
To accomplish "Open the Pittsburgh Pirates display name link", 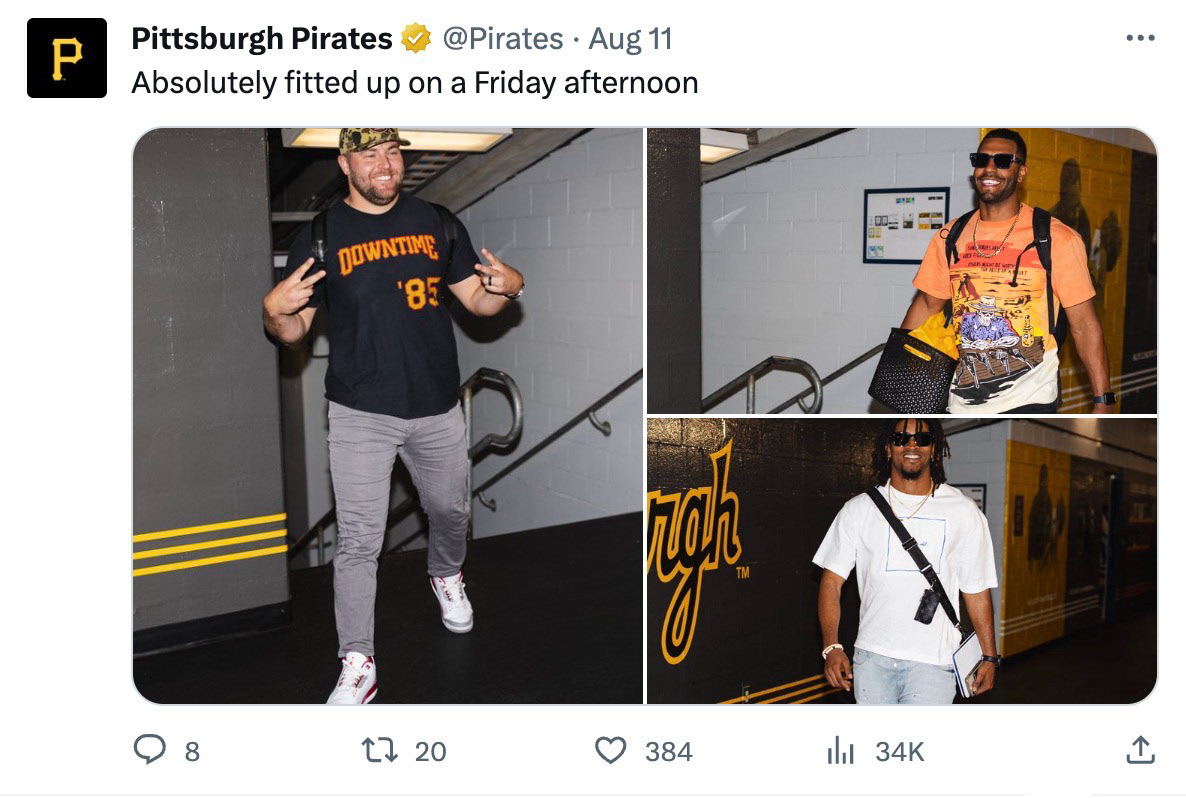I will point(262,39).
